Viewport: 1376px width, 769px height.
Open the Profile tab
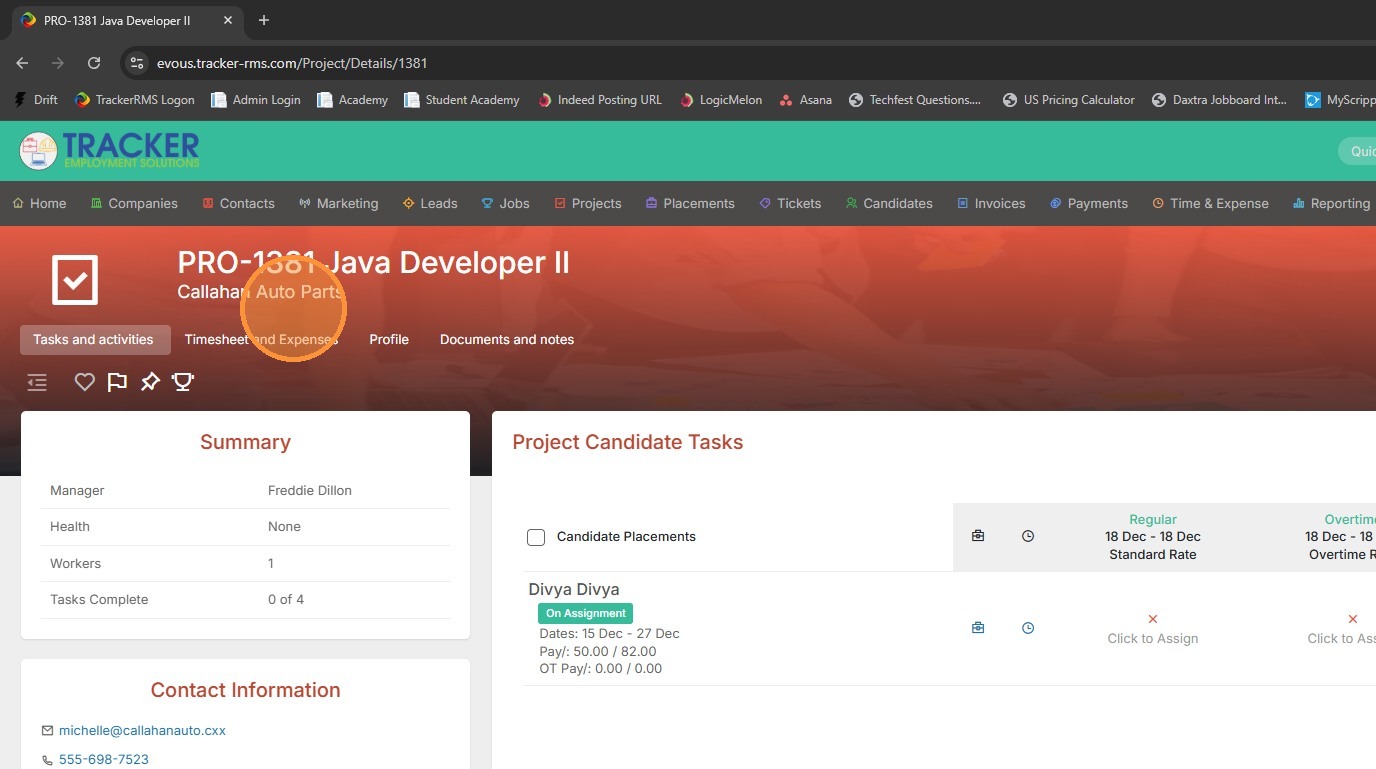(389, 340)
